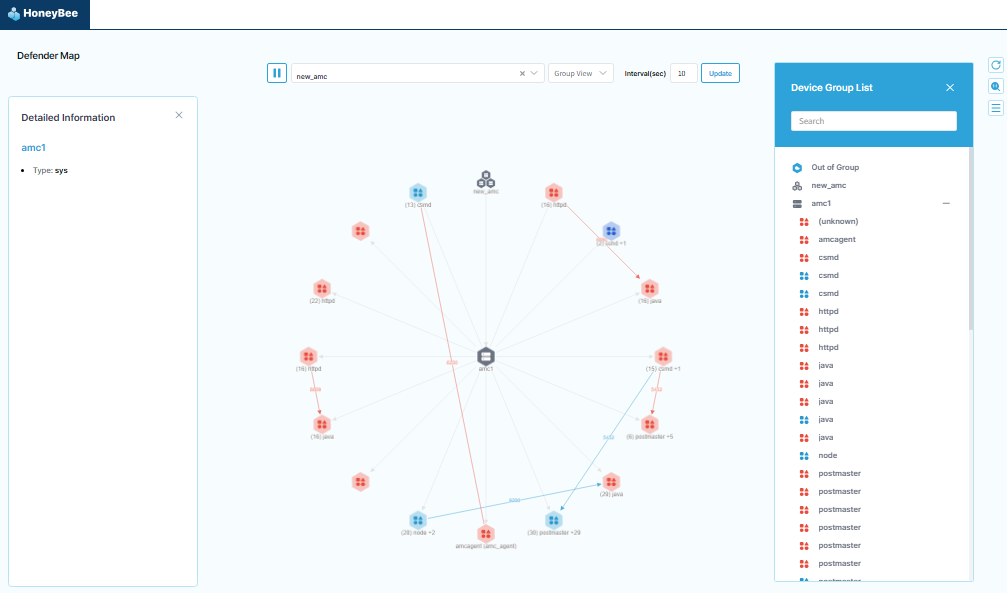The width and height of the screenshot is (1007, 593).
Task: Click the amcagent entry's red icon
Action: [x=804, y=240]
